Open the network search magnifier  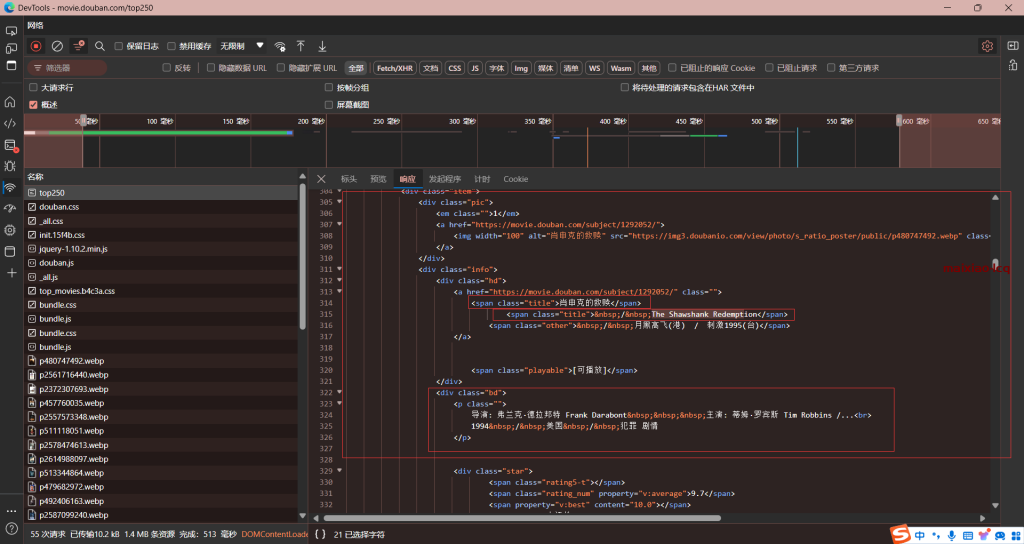pyautogui.click(x=100, y=46)
